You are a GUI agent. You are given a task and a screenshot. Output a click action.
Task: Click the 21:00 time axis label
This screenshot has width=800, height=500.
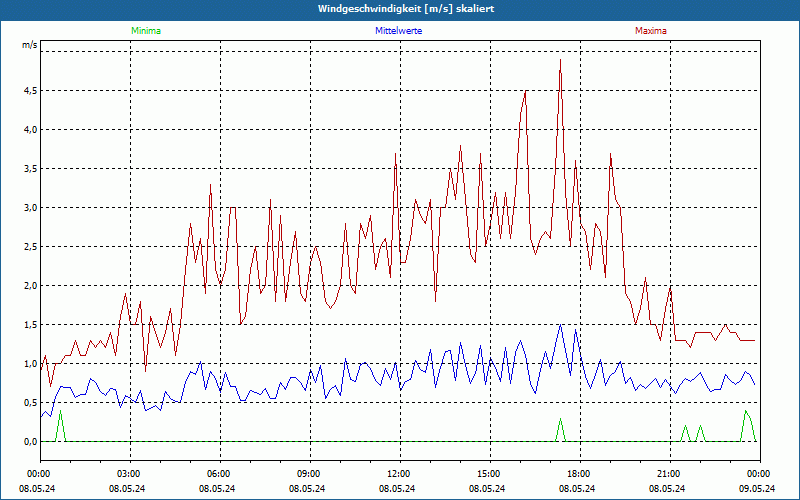(x=670, y=474)
